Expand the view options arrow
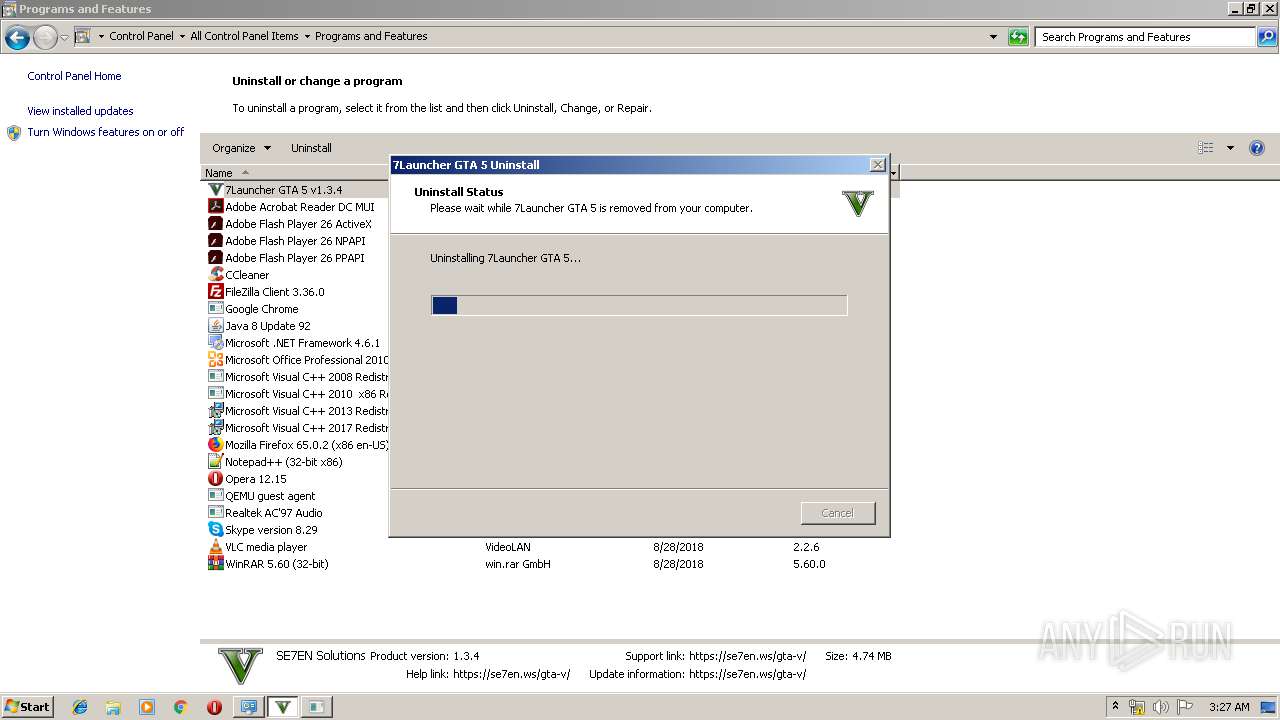The image size is (1280, 720). click(x=1230, y=148)
